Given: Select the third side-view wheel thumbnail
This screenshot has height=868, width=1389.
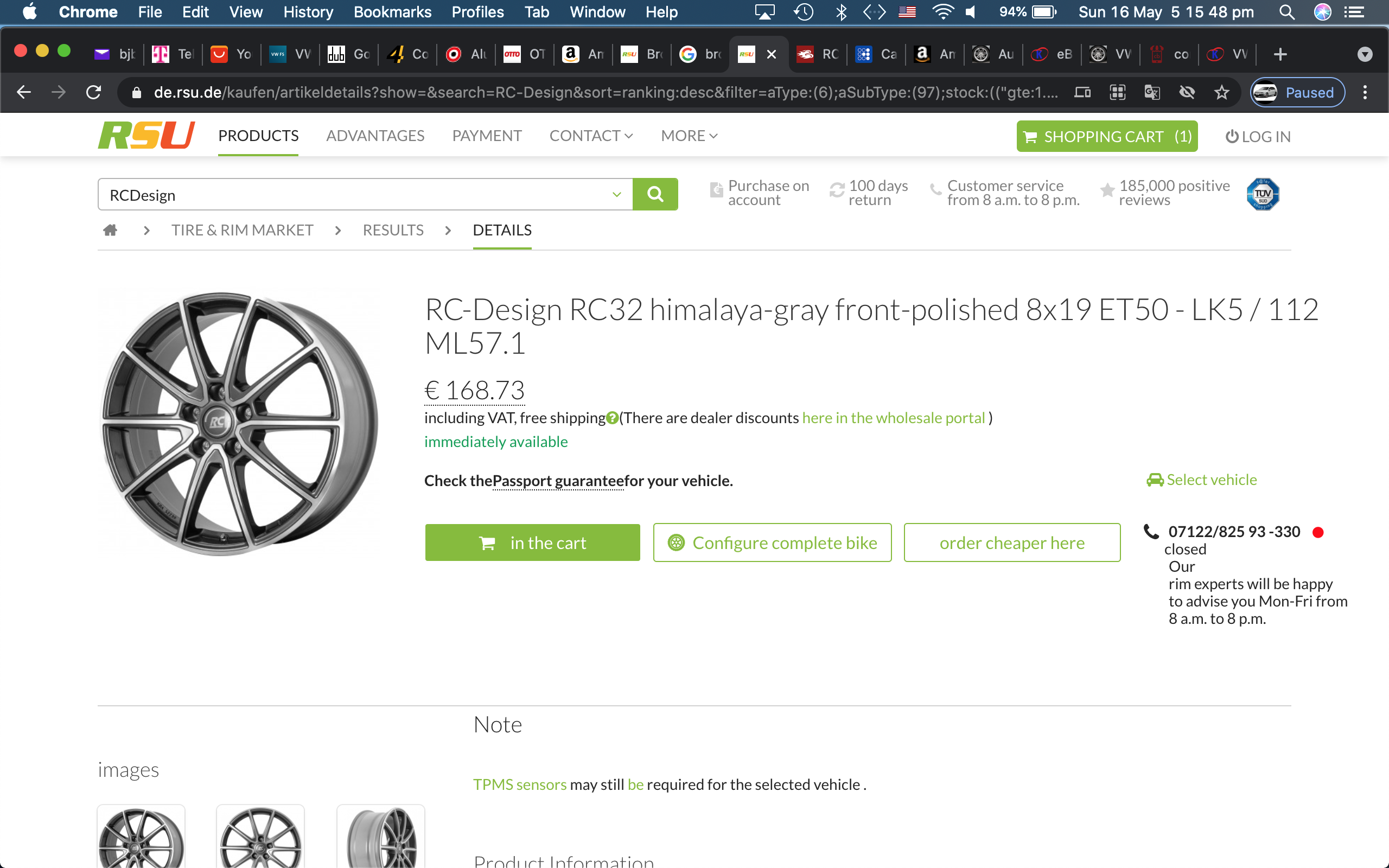Looking at the screenshot, I should [x=380, y=837].
